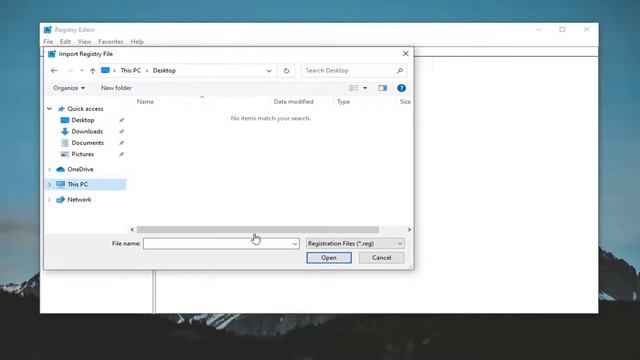Close the Import Registry File dialog

click(405, 54)
